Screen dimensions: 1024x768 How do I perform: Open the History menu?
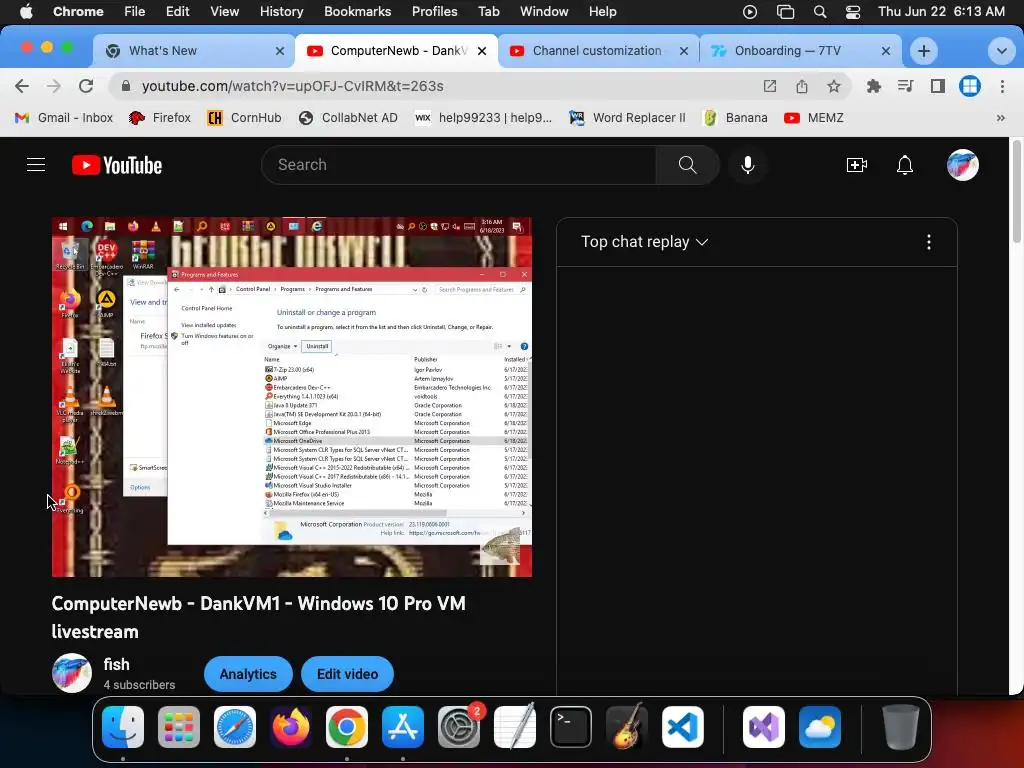tap(281, 12)
